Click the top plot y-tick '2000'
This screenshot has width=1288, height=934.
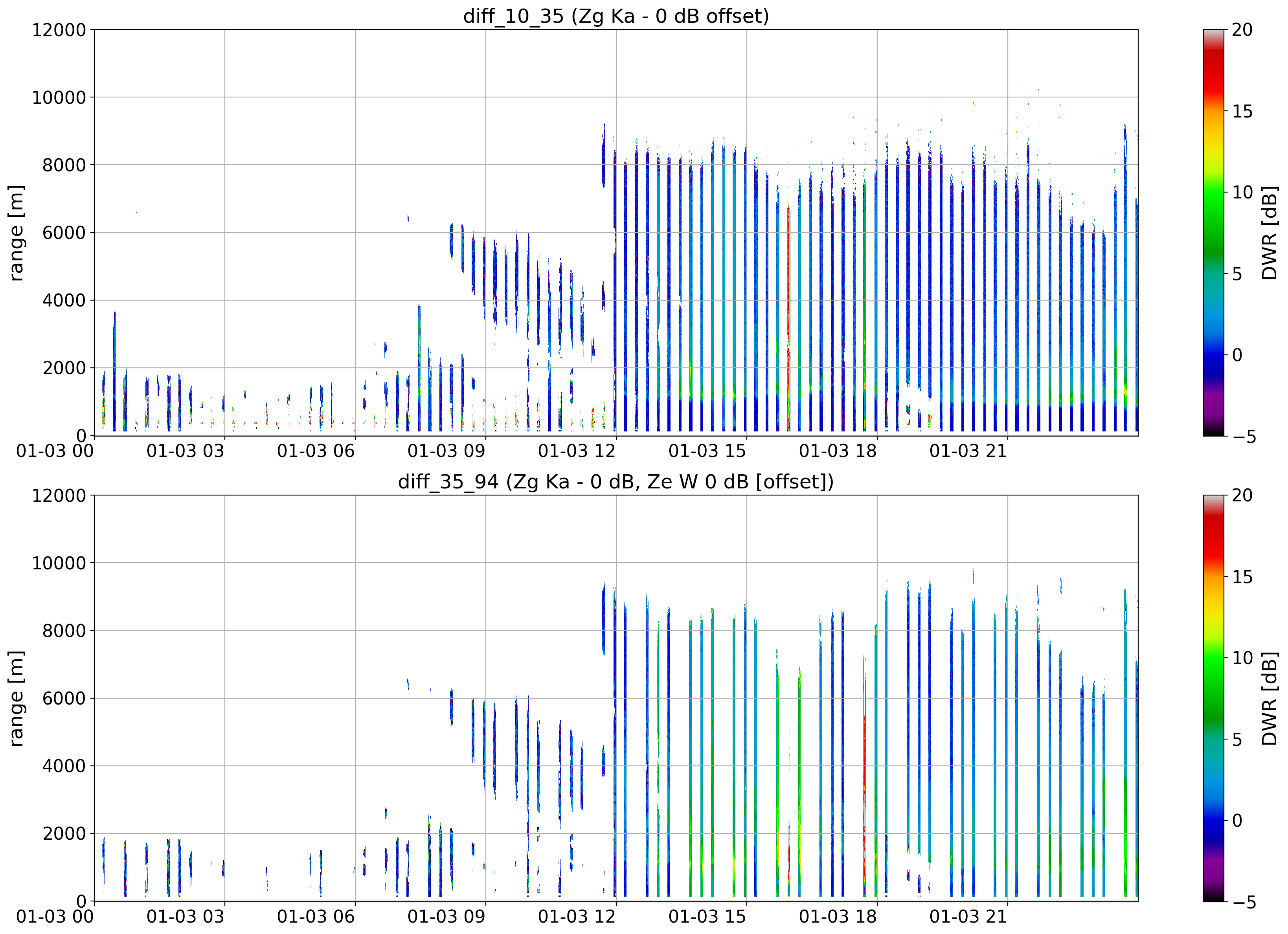64,368
